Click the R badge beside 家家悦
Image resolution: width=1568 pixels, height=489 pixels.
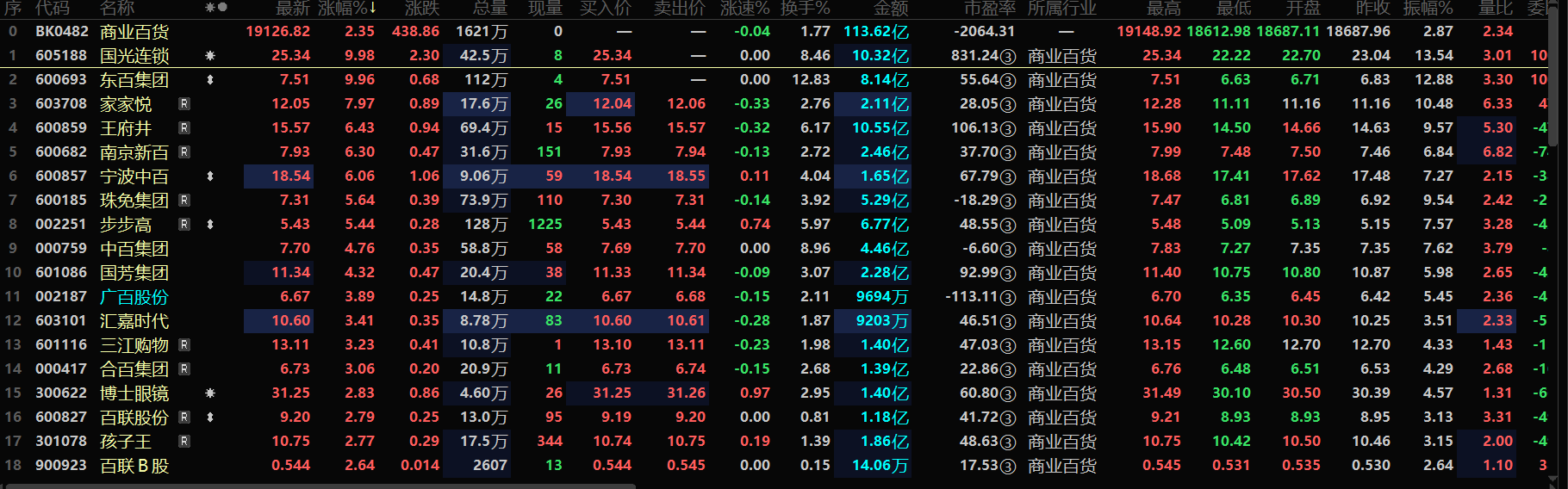(x=184, y=103)
